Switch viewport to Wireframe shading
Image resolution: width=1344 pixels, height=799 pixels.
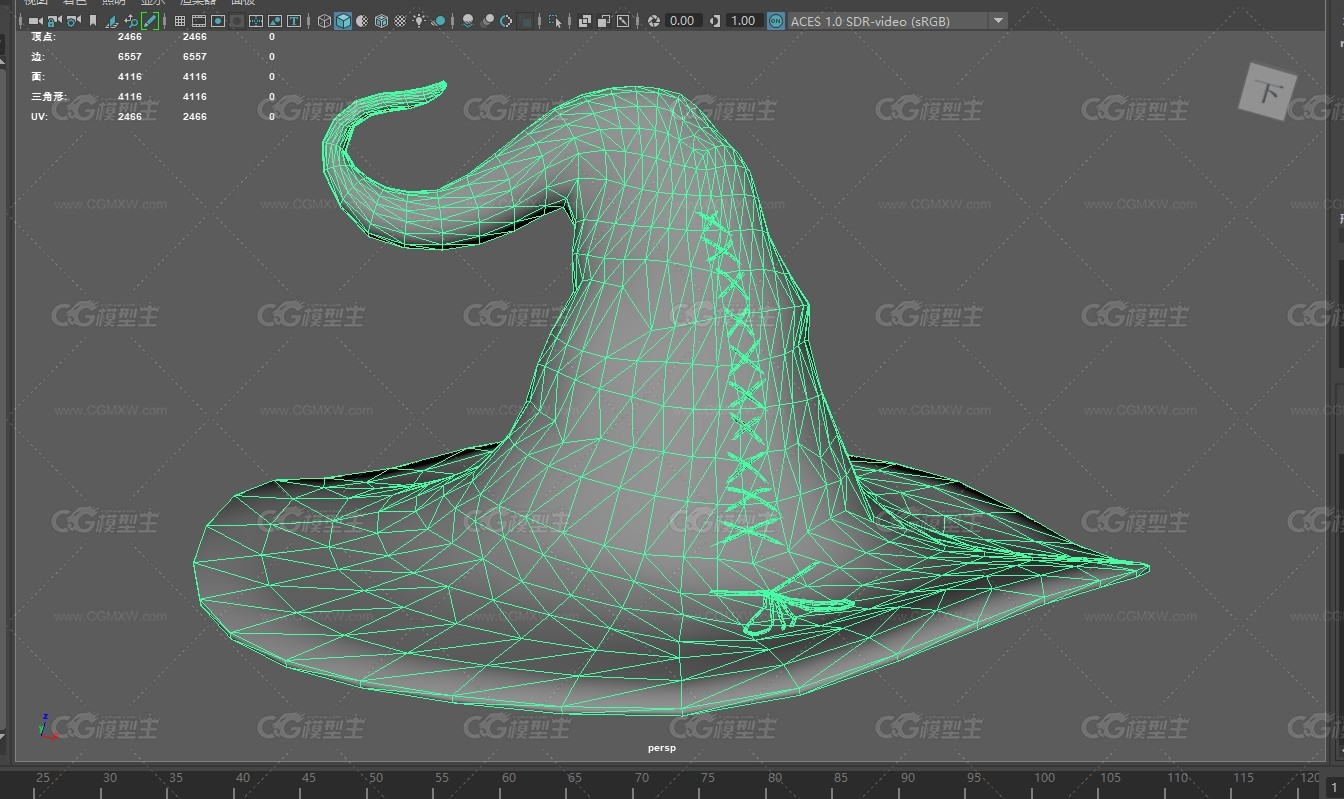(325, 20)
